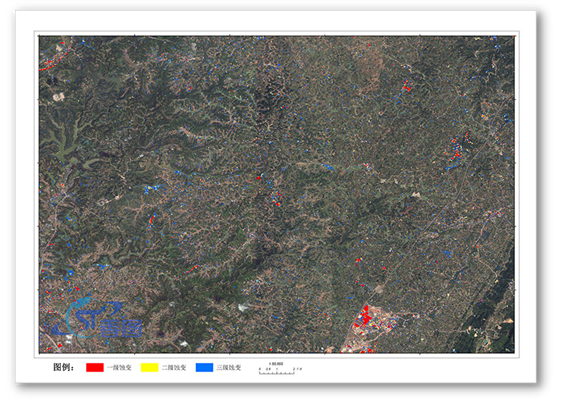Click the dark forested ridge in the bottom-right
Viewport: 578px width, 401px height.
click(x=487, y=310)
